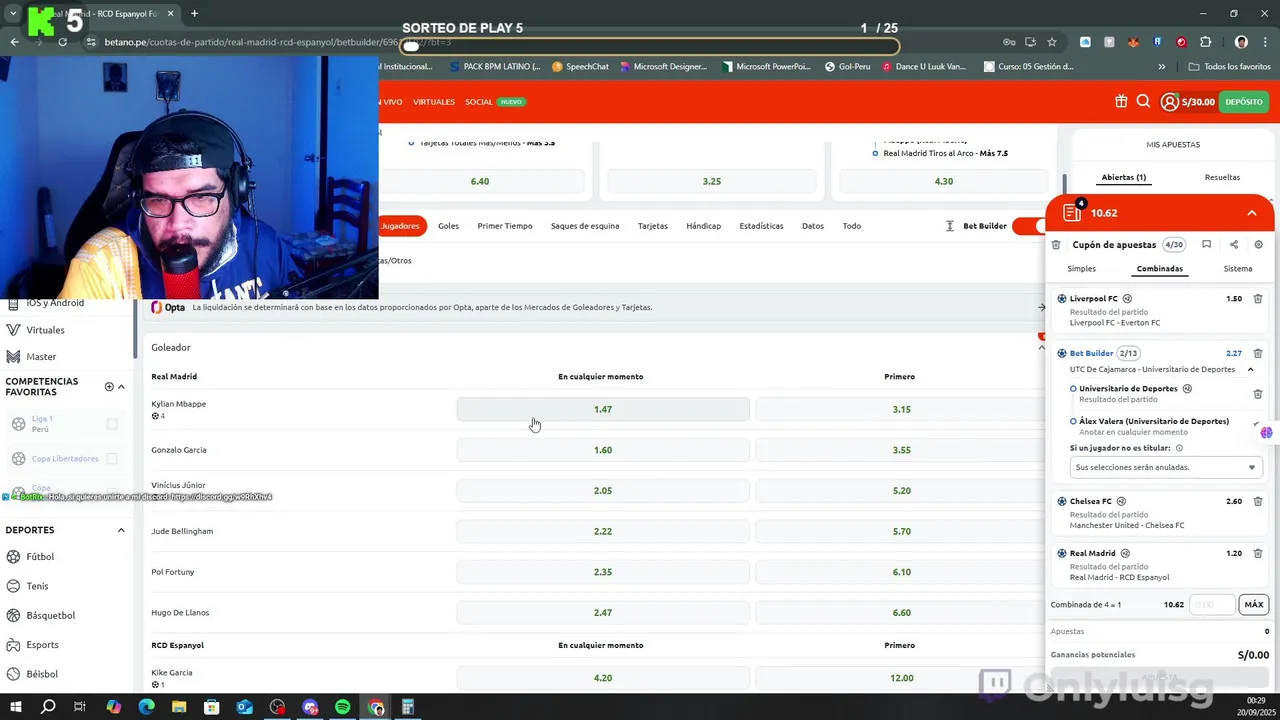Remove the Chelsea FC selection from the slip
This screenshot has height=720, width=1280.
coord(1258,501)
